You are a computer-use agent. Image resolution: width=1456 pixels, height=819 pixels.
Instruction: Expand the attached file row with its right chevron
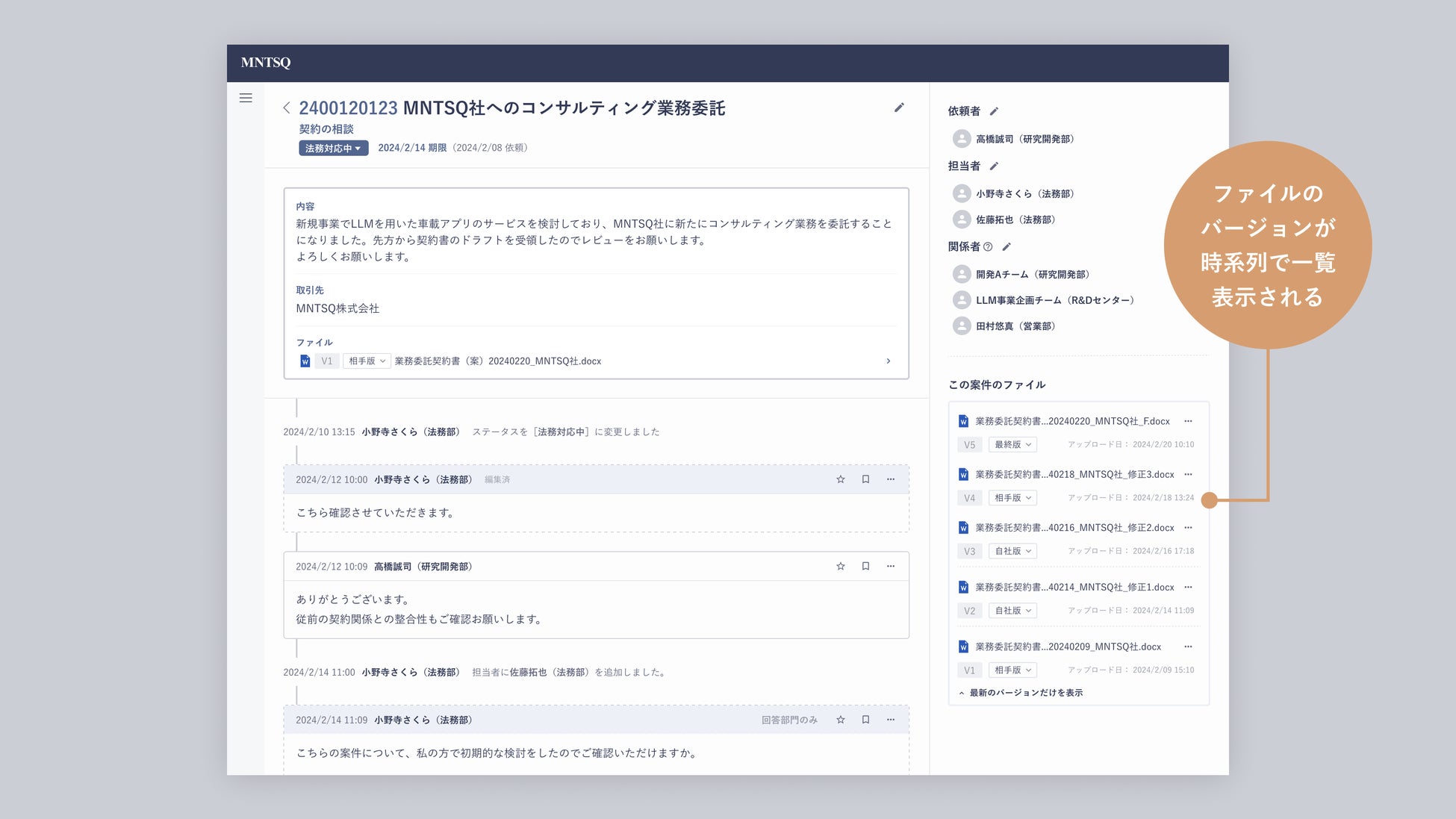(x=888, y=361)
